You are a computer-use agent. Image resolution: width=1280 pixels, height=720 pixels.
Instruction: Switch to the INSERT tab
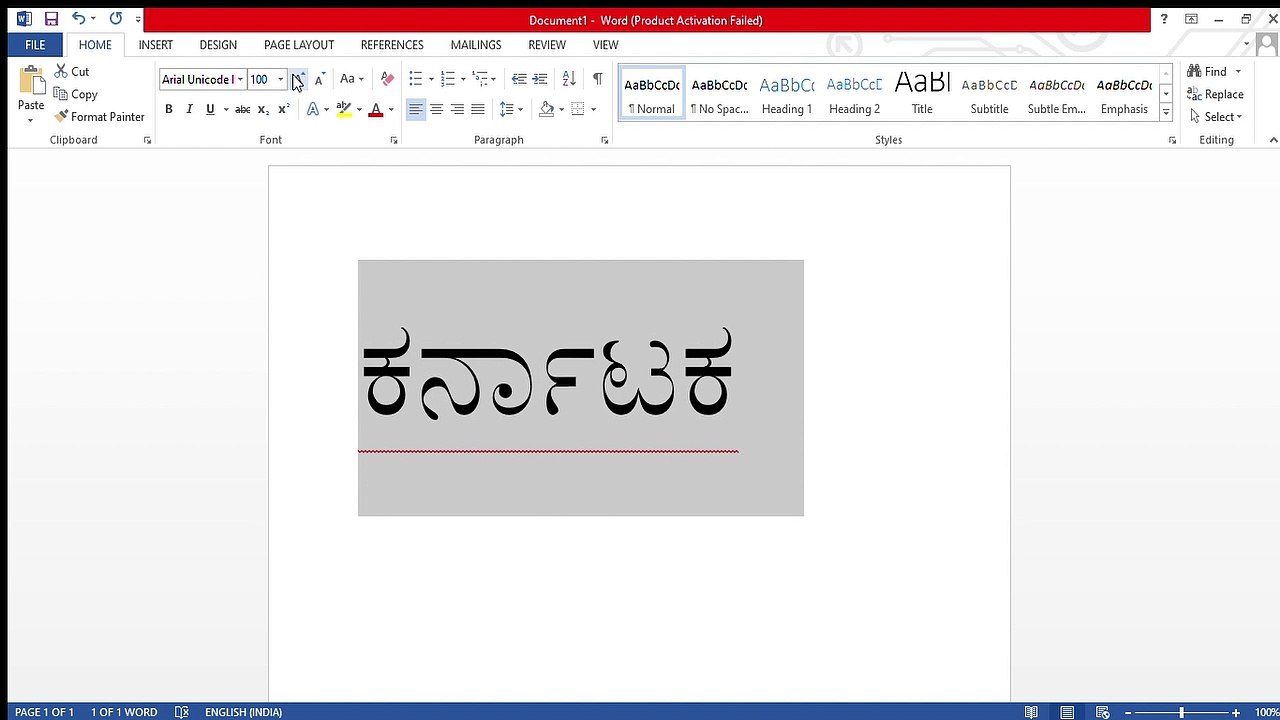pyautogui.click(x=156, y=45)
